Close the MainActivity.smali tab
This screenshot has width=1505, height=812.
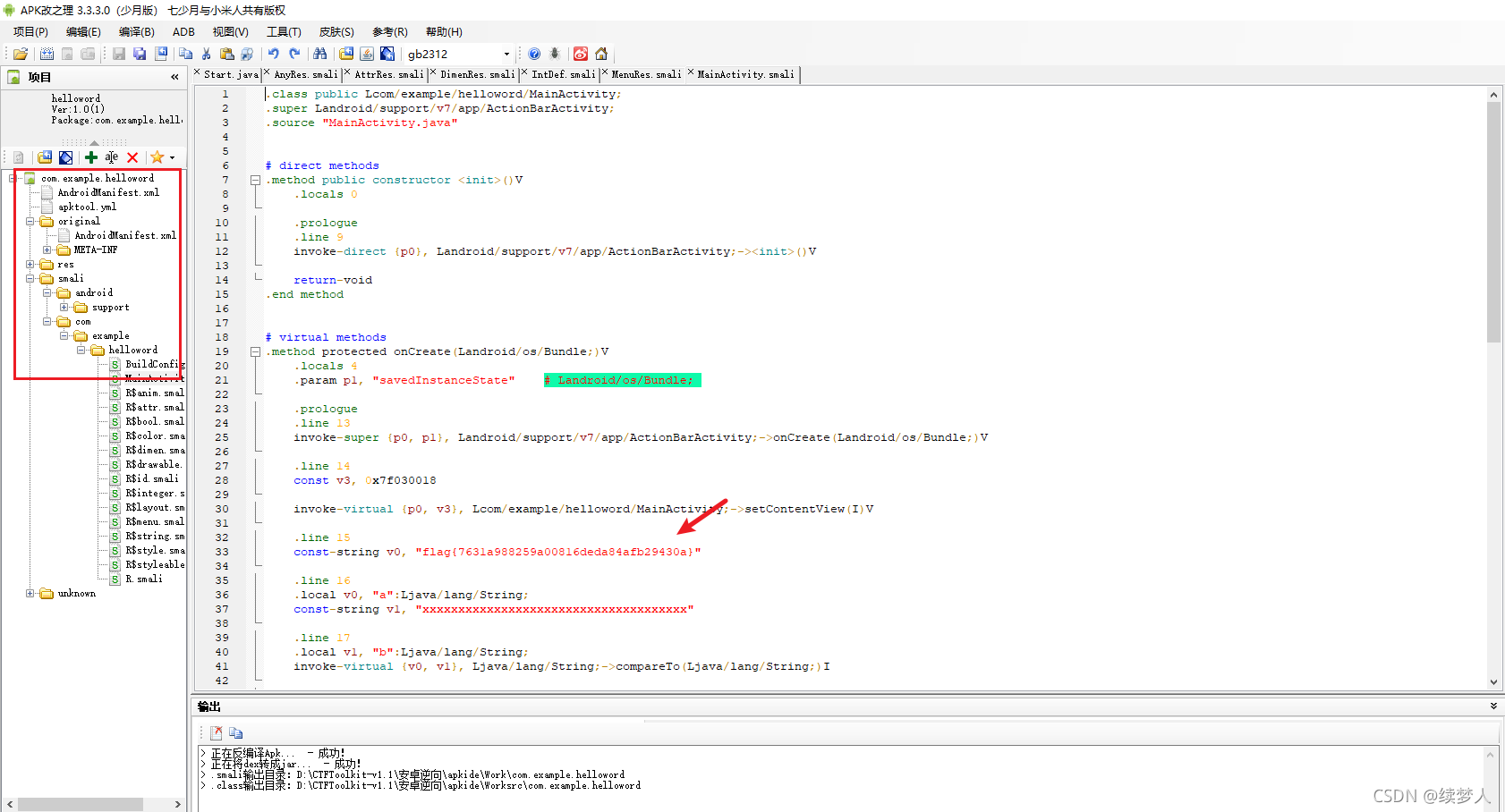(x=691, y=72)
